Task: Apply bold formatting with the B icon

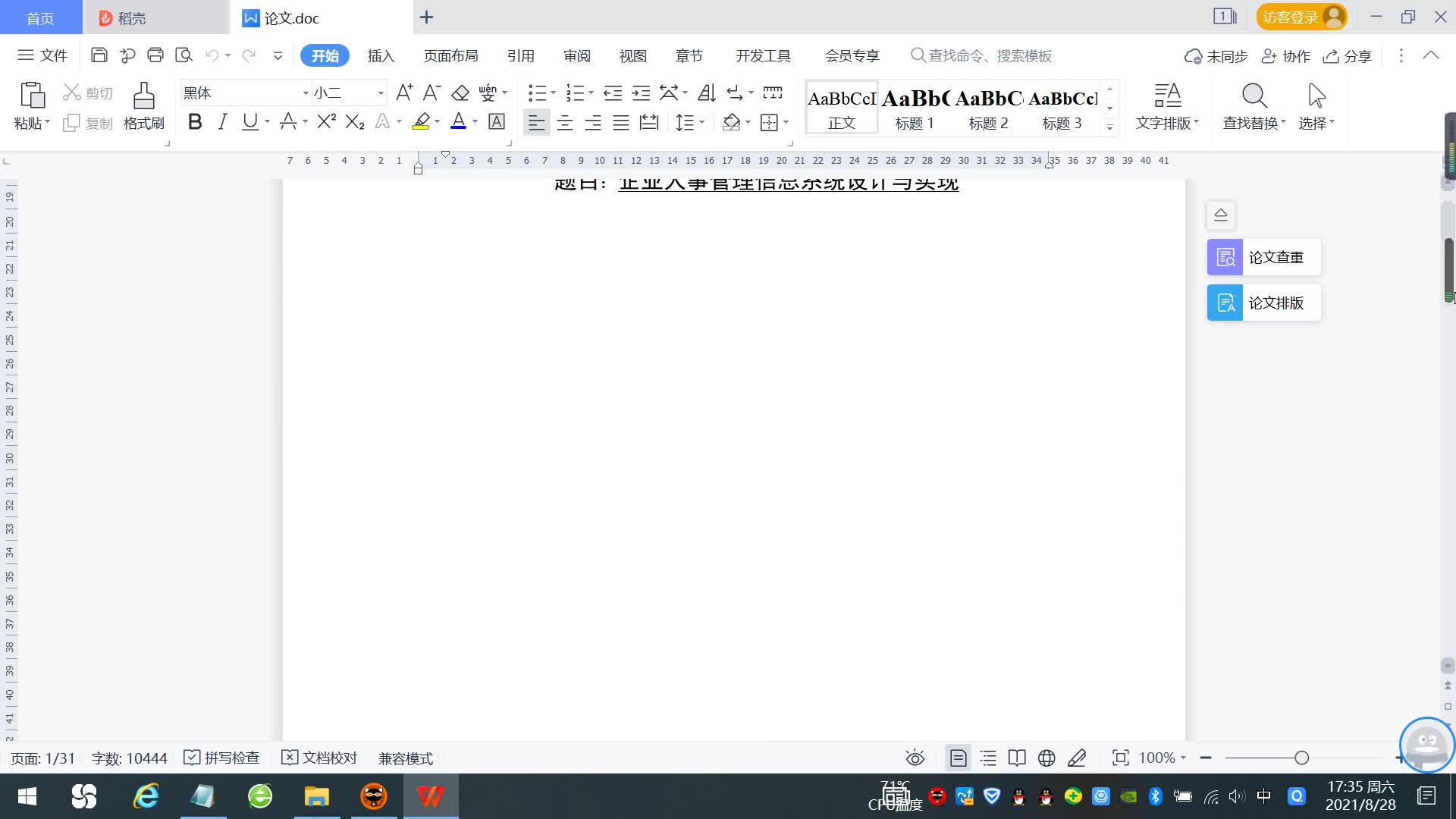Action: (x=195, y=122)
